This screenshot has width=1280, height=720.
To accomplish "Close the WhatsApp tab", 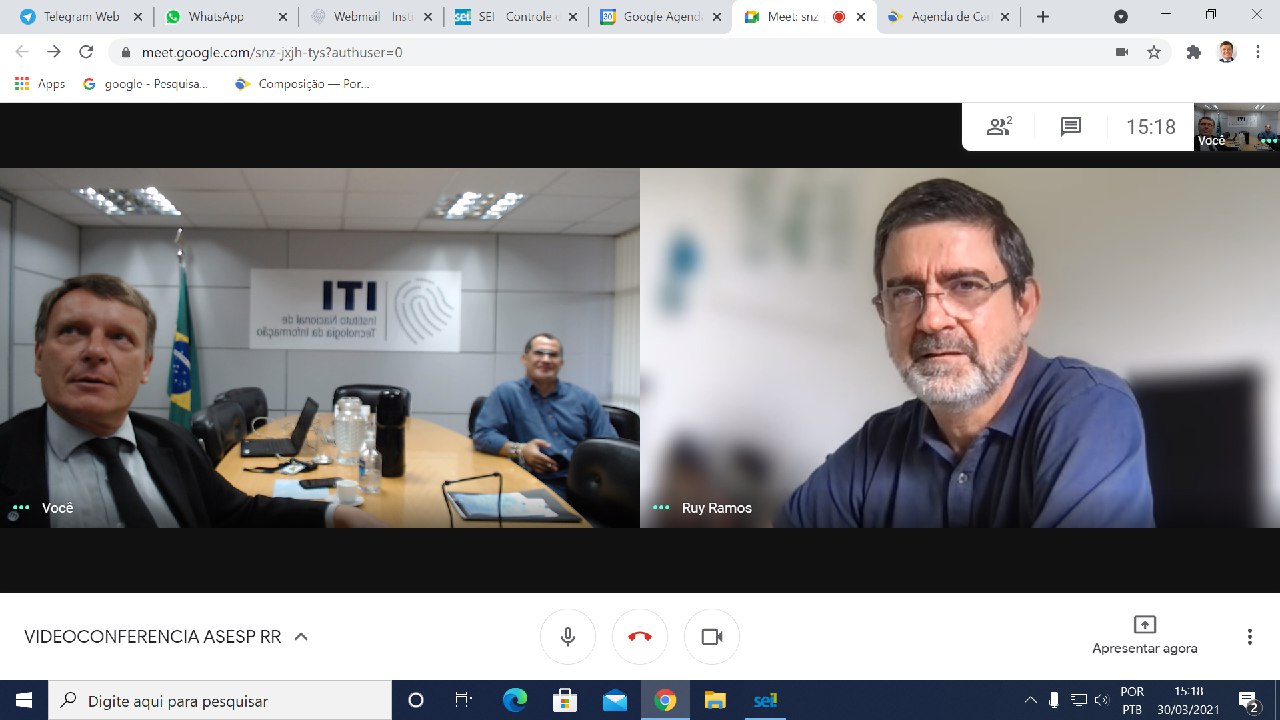I will click(282, 17).
